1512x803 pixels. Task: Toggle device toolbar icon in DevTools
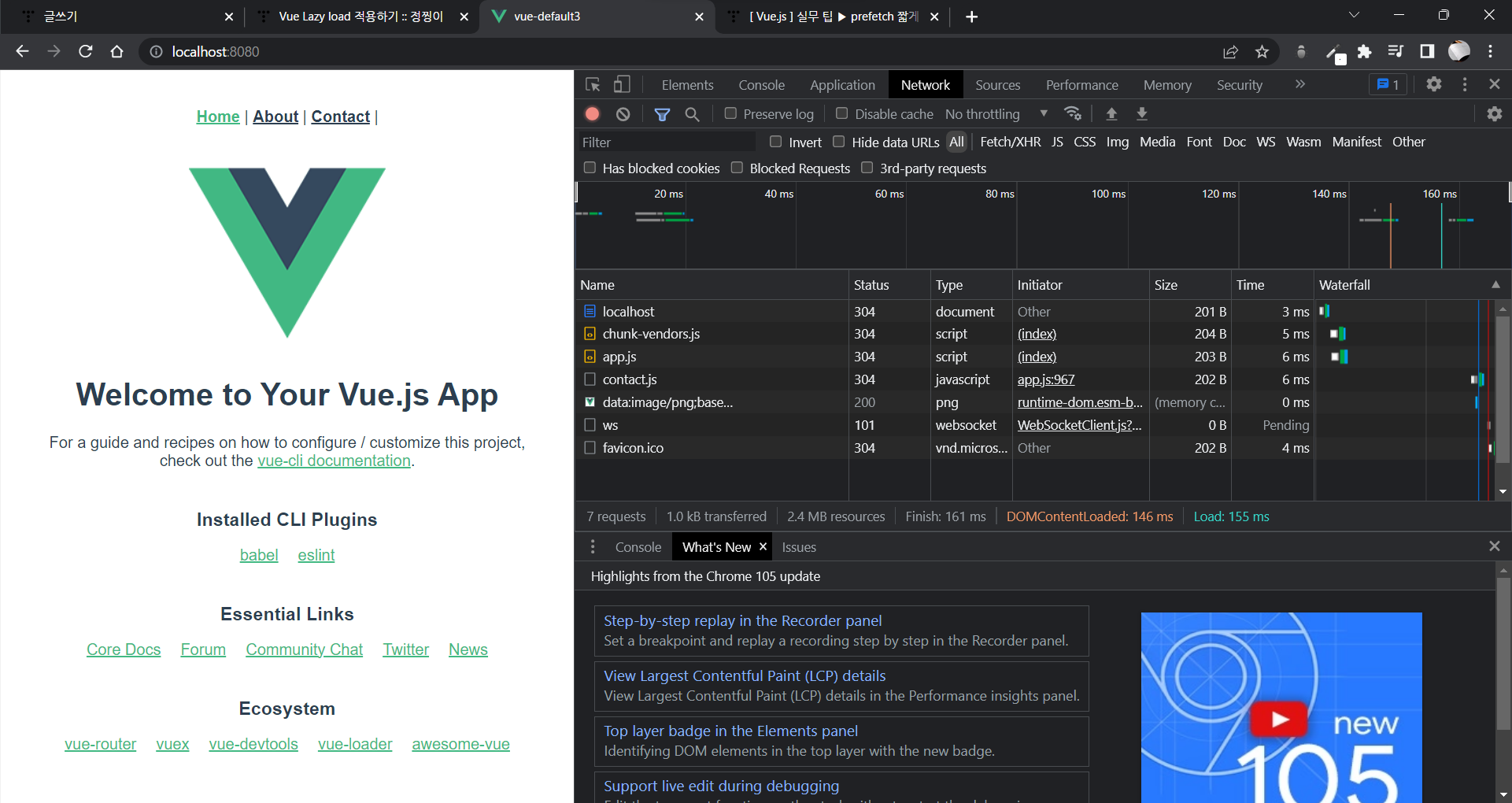(x=622, y=84)
